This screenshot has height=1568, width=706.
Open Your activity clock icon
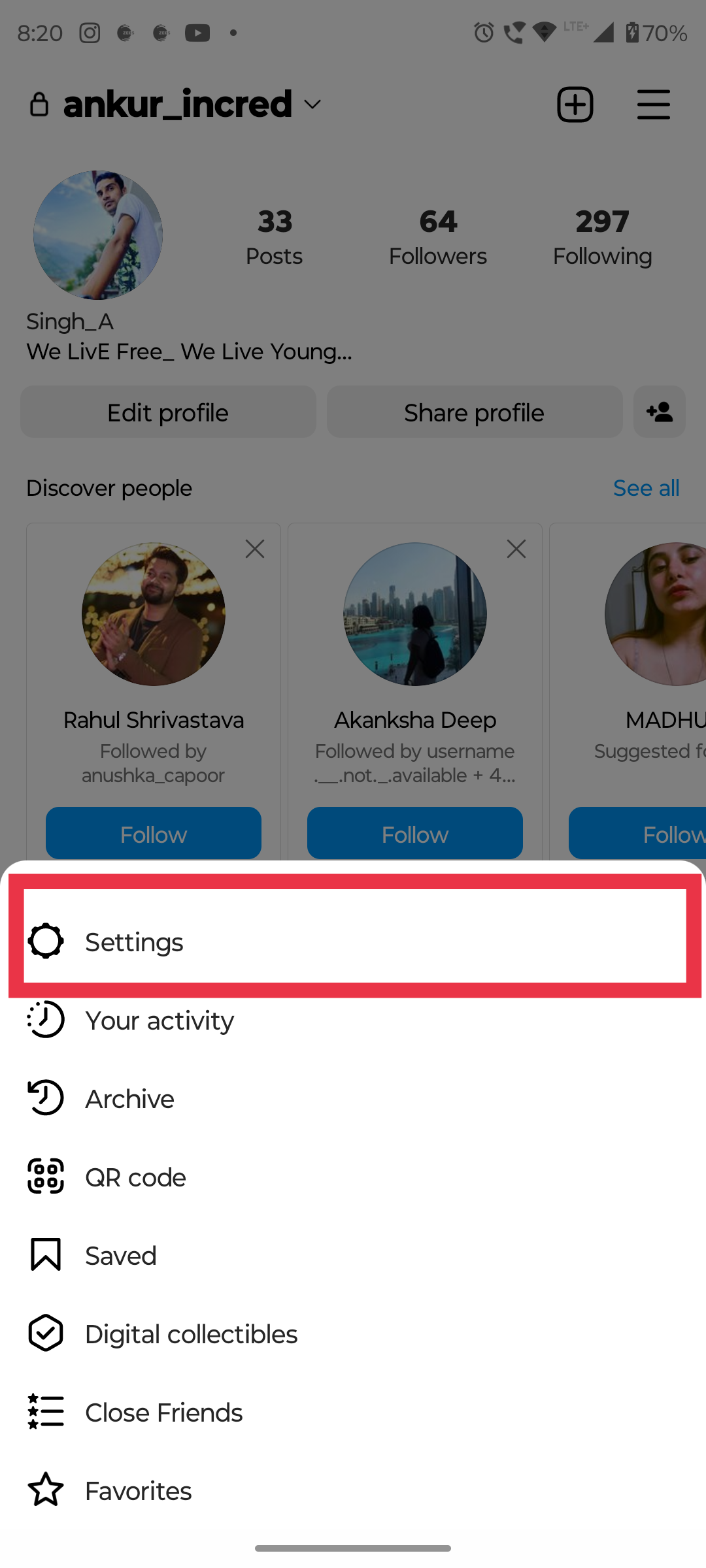[x=46, y=1019]
